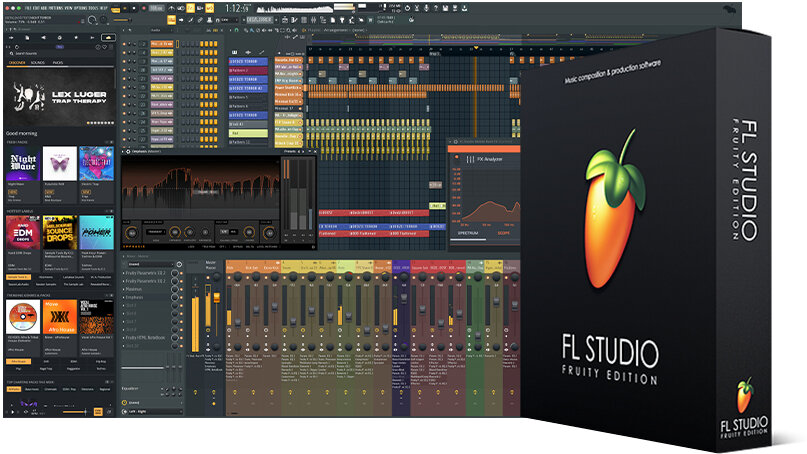Viewport: 807px width, 454px height.
Task: Open the Emphasis plugin Presets selector
Action: click(290, 151)
